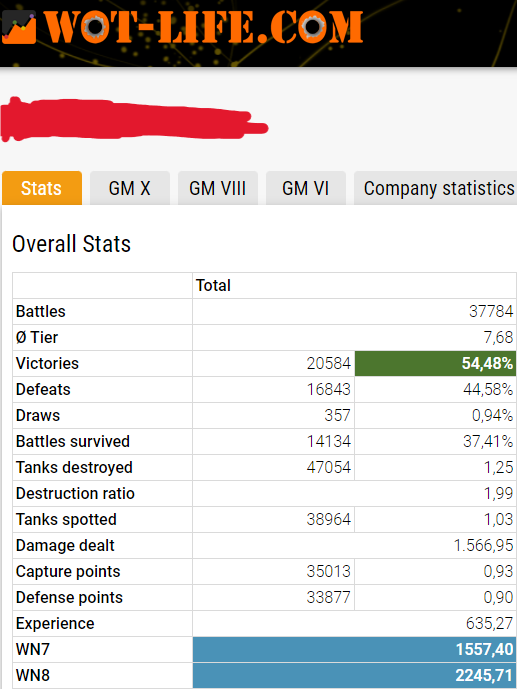Click the draws percentage 0,94%
This screenshot has height=689, width=517.
492,415
